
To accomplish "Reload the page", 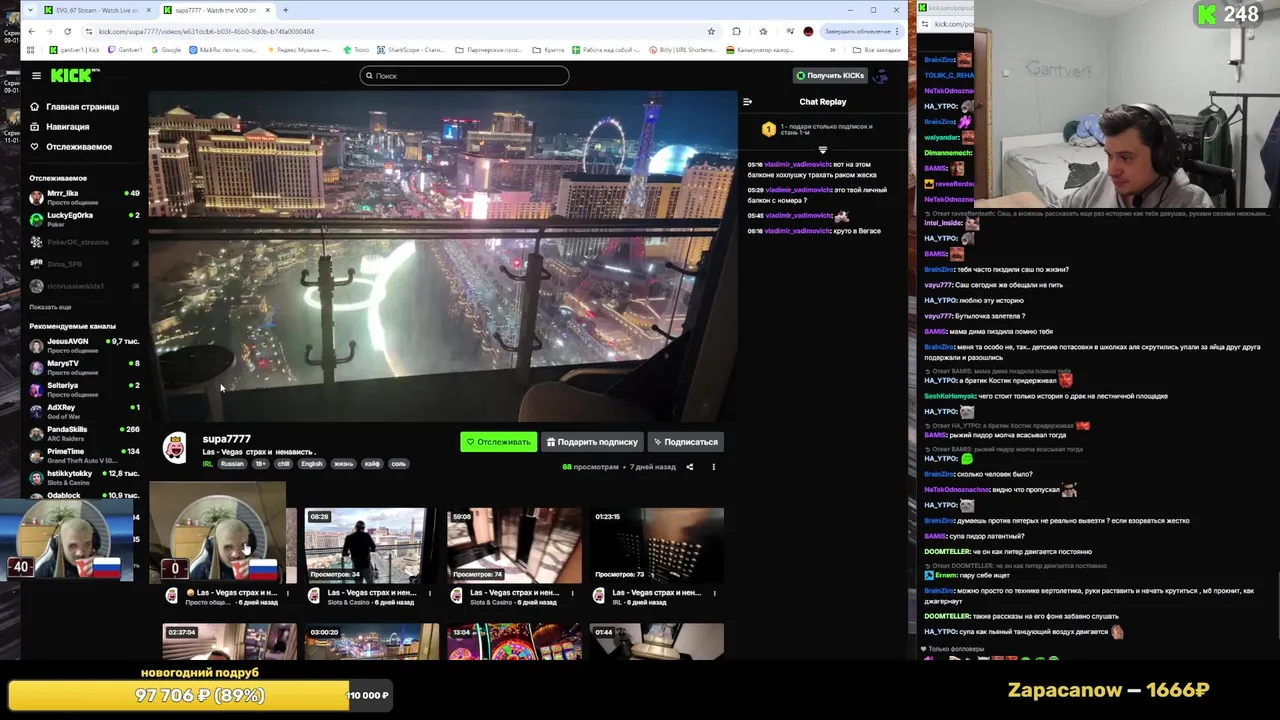I will point(70,31).
